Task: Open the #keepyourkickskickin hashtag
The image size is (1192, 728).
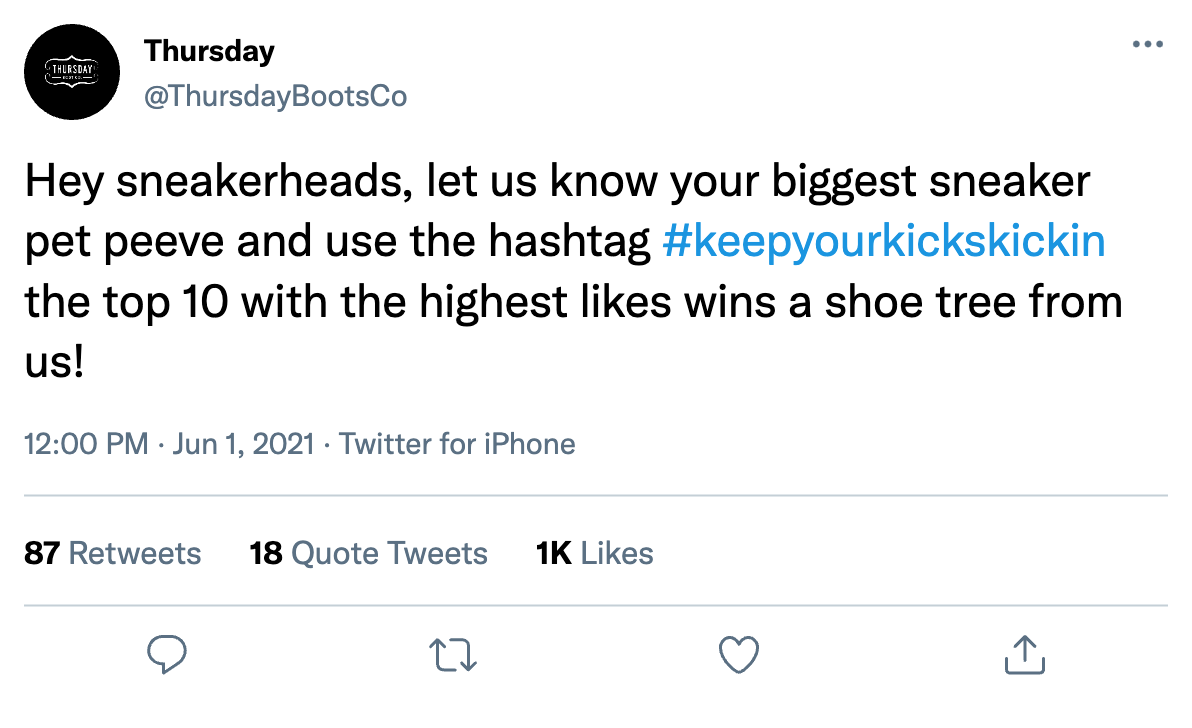Action: click(883, 243)
